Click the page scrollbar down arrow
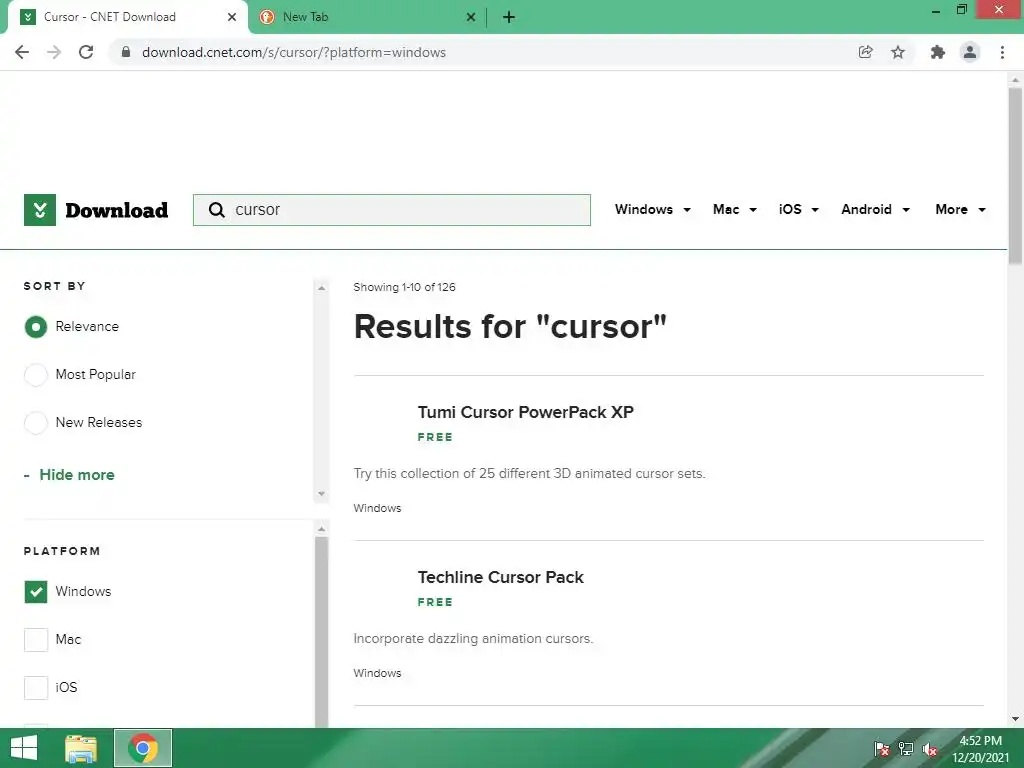1024x768 pixels. 1015,719
